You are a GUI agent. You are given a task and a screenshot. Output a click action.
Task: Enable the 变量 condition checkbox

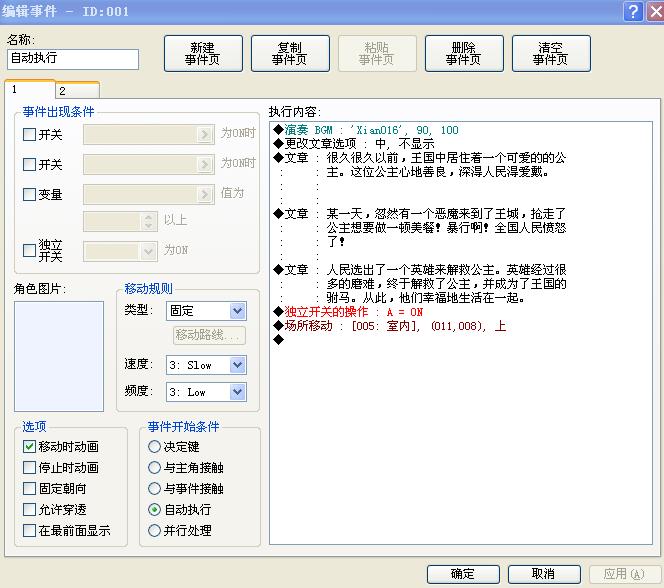(x=29, y=194)
